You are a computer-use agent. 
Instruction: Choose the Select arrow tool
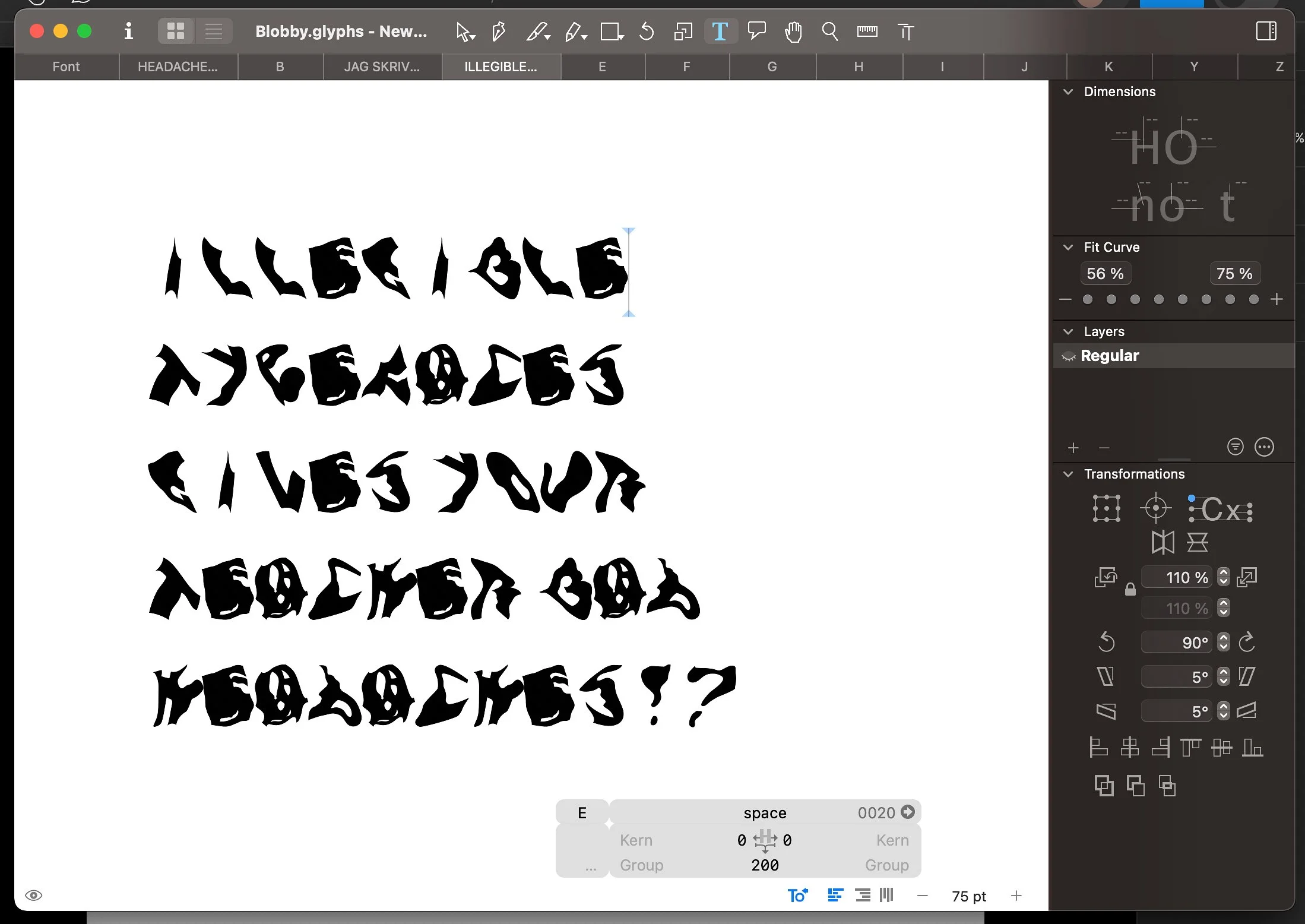click(x=465, y=31)
